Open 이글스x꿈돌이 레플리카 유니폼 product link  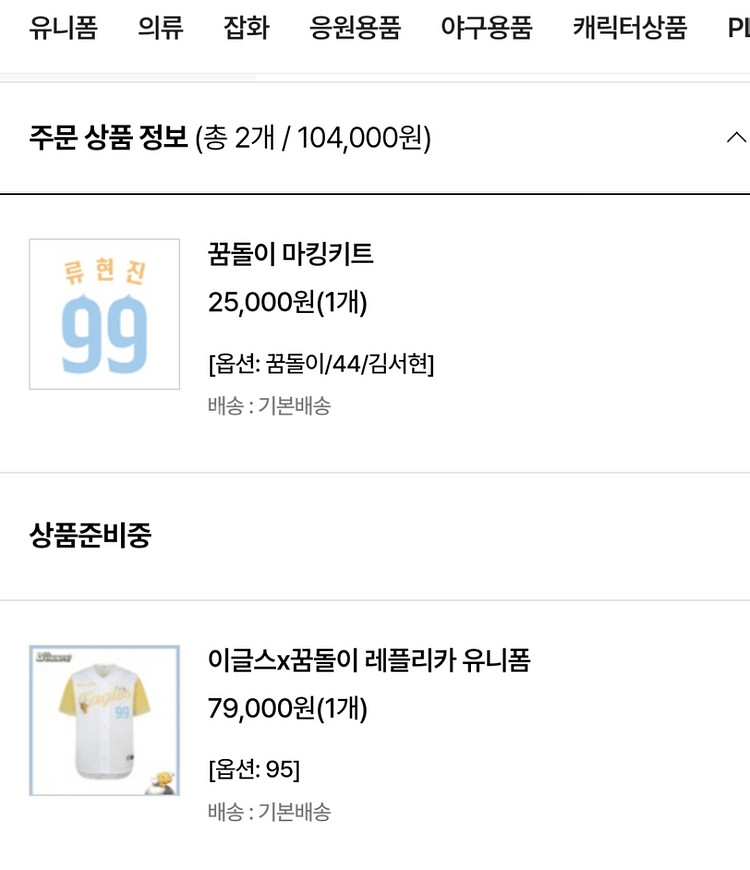369,660
